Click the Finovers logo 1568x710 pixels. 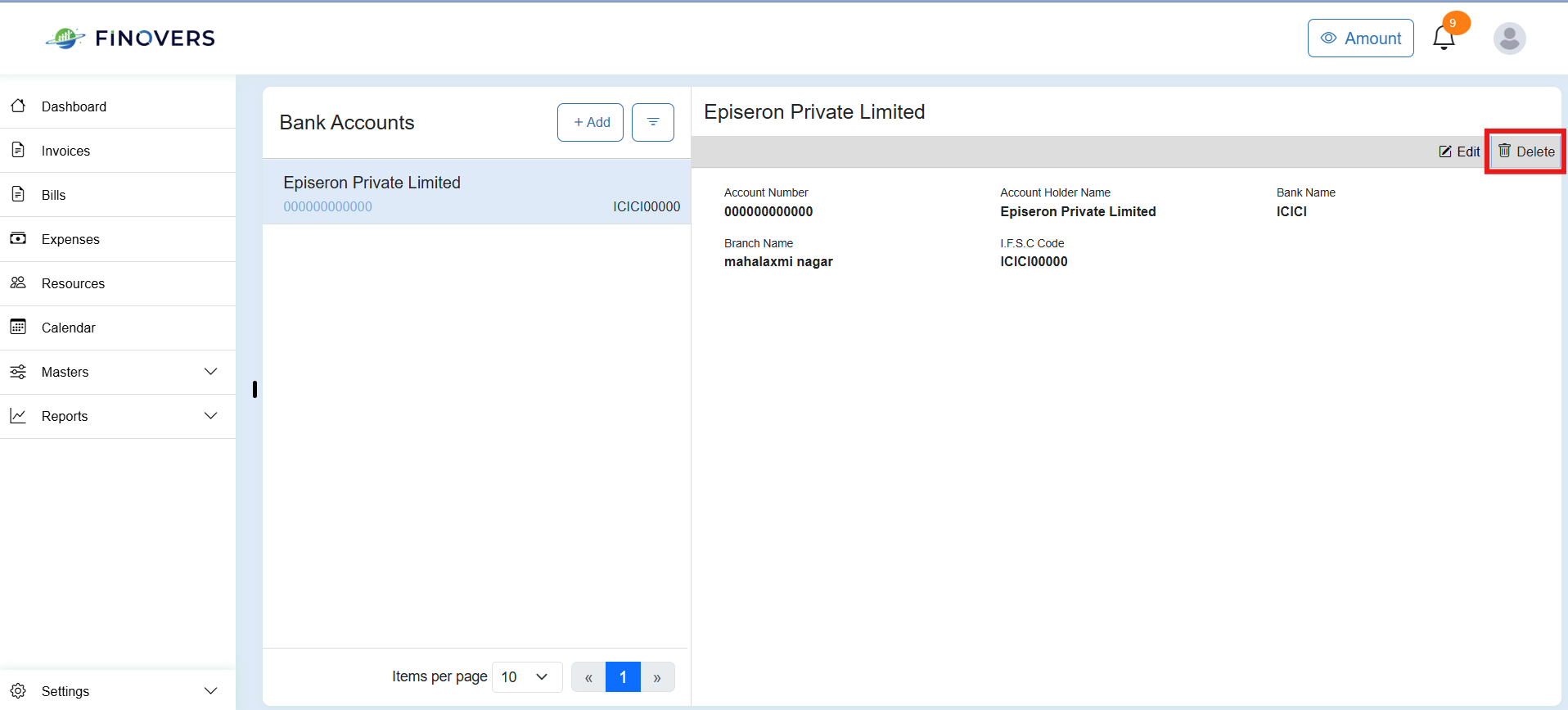(x=131, y=38)
